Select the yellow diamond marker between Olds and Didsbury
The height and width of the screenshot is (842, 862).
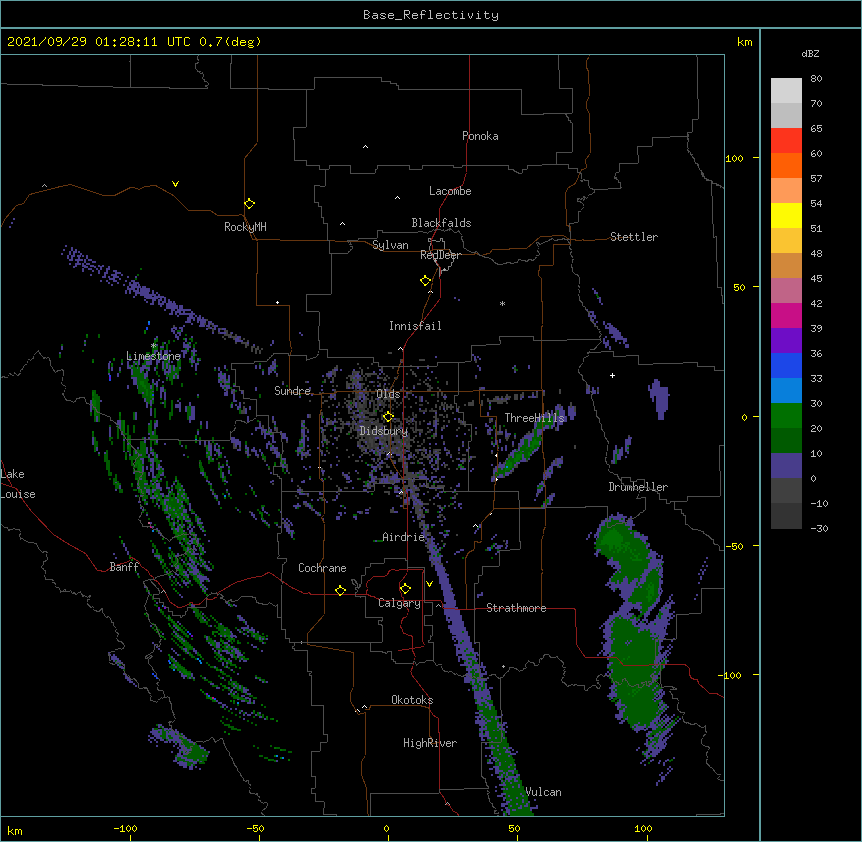[x=388, y=416]
